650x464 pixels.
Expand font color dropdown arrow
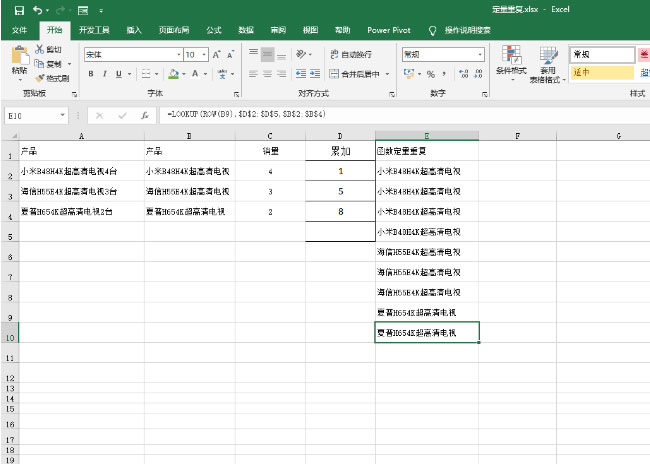(205, 74)
